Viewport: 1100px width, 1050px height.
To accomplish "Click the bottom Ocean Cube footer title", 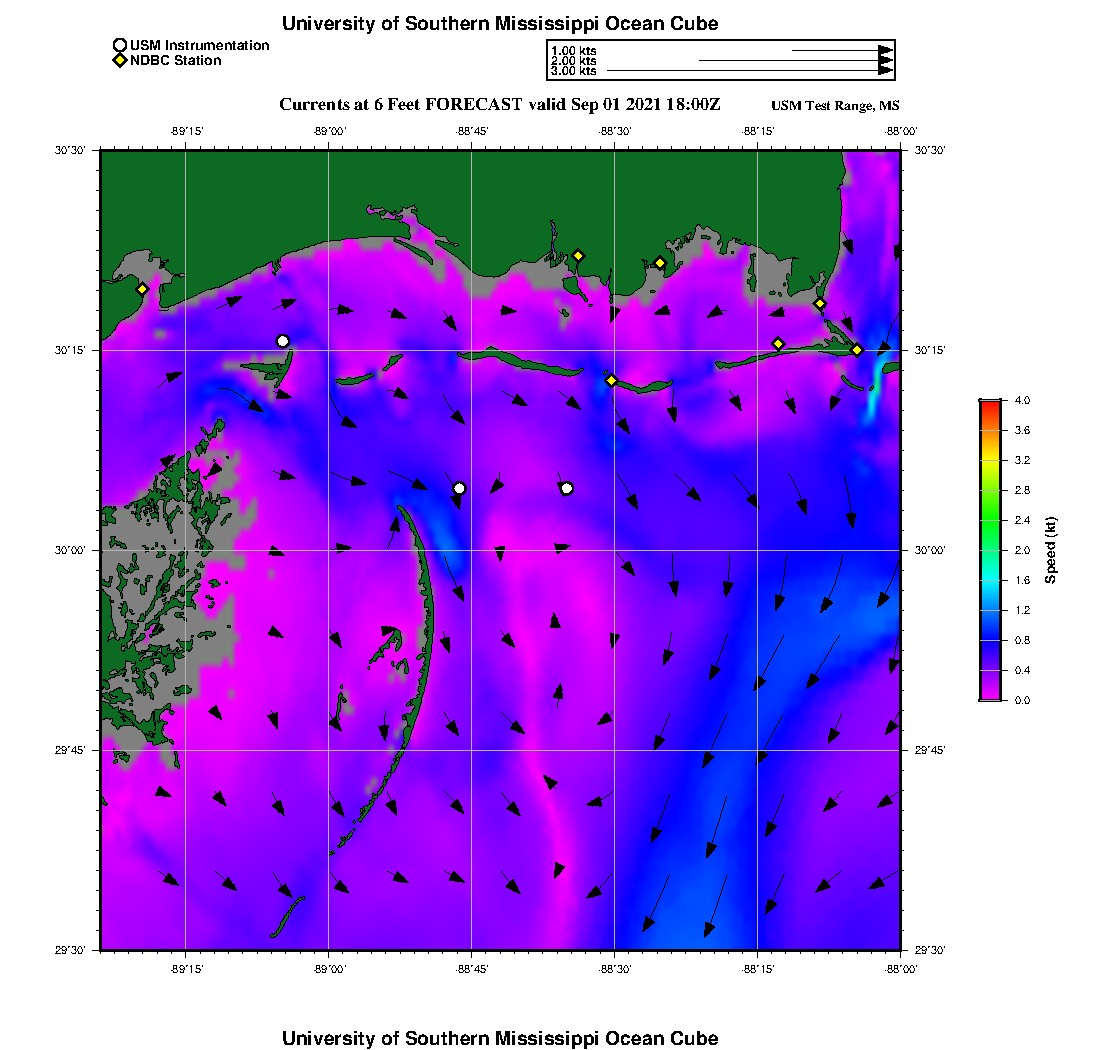I will tap(500, 1037).
